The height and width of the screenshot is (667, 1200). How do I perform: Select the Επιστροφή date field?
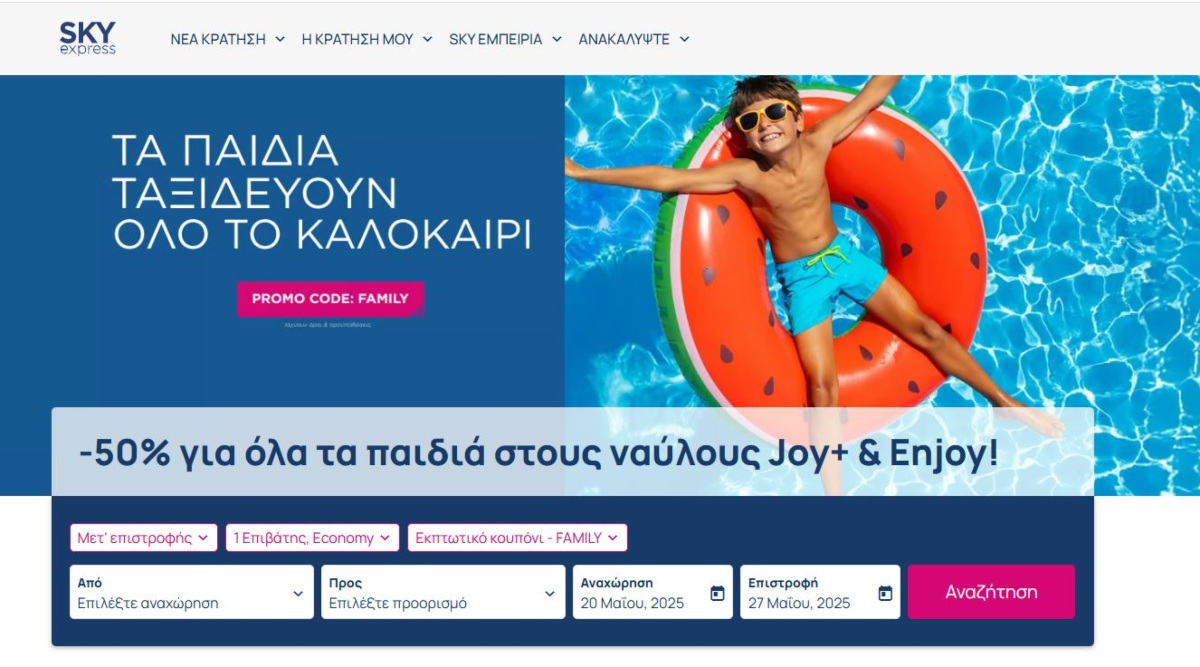820,592
